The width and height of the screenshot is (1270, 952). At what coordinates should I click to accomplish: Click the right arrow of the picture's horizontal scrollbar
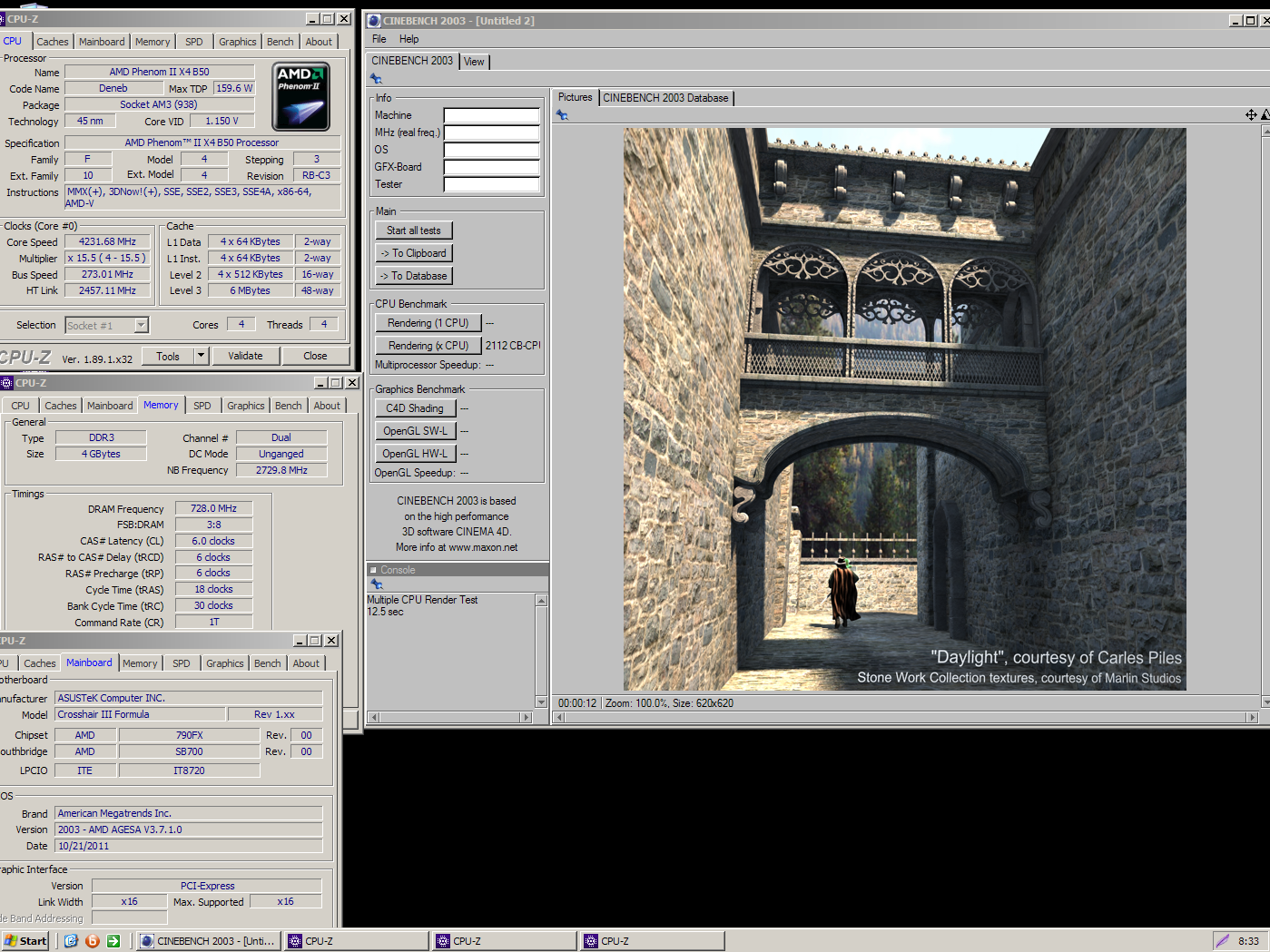coord(1253,717)
